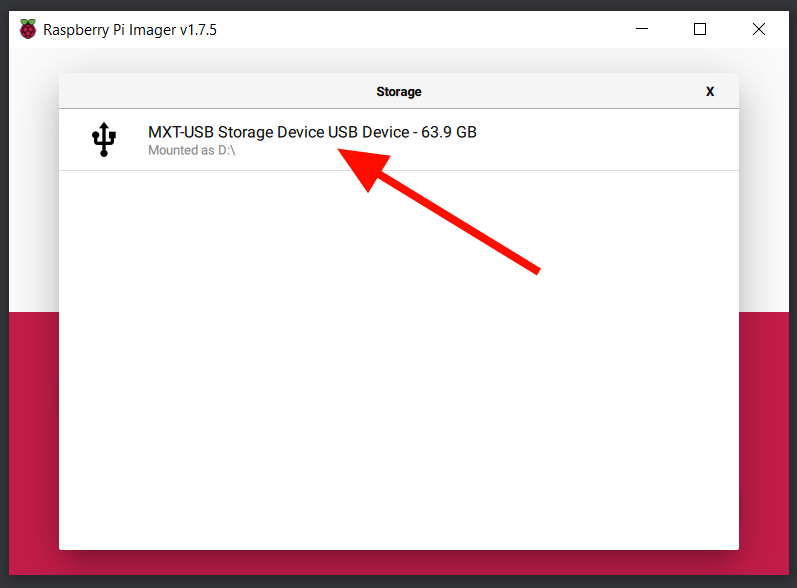
Task: Click the Raspberry Pi logo in title bar
Action: coord(28,29)
